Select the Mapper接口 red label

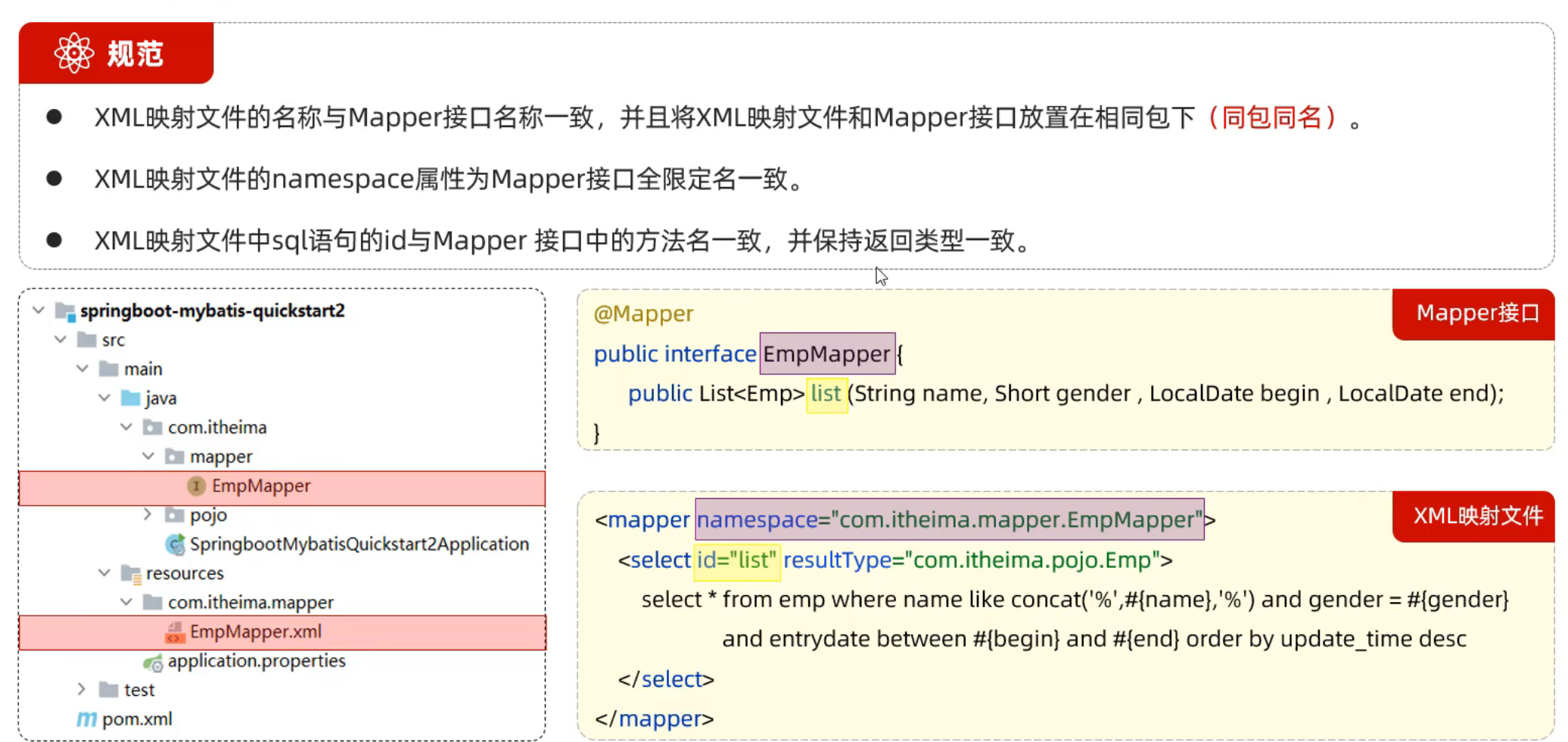[x=1476, y=313]
